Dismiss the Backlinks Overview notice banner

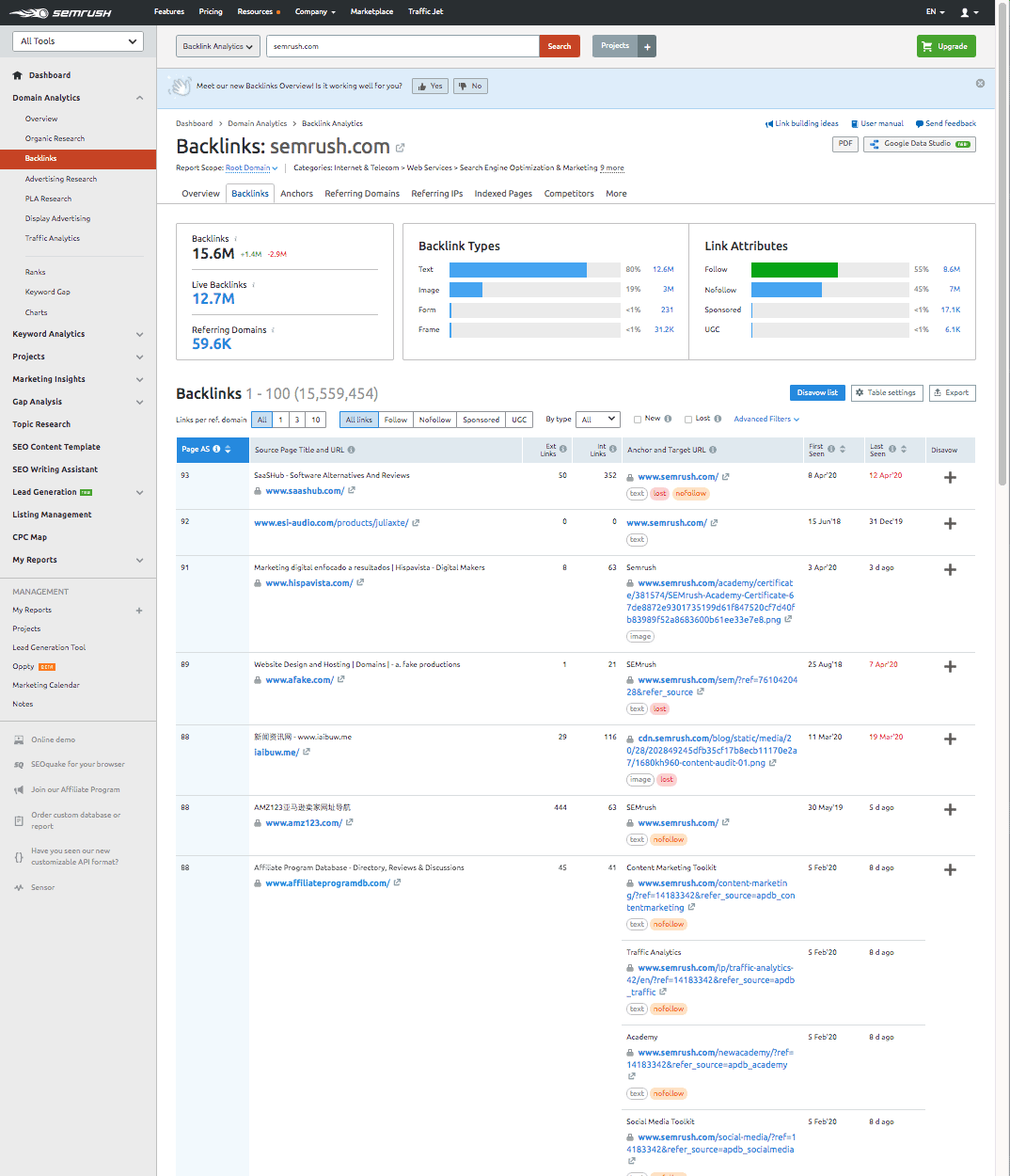point(980,84)
